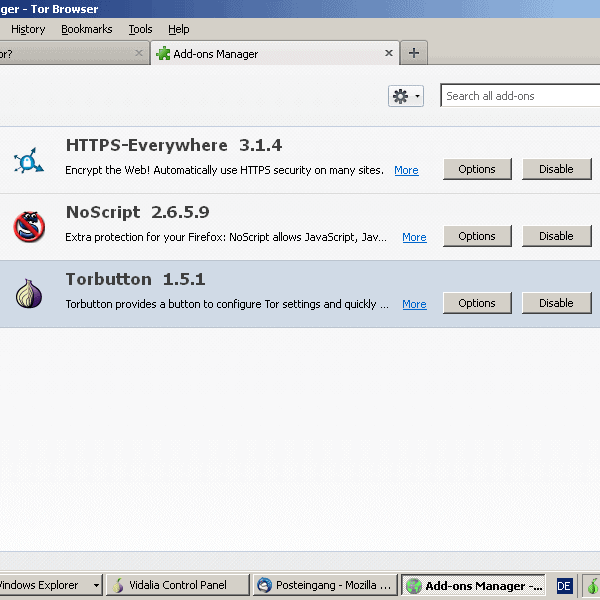Viewport: 600px width, 600px height.
Task: Click the 'Extra protection for your Firefox' description
Action: point(226,237)
